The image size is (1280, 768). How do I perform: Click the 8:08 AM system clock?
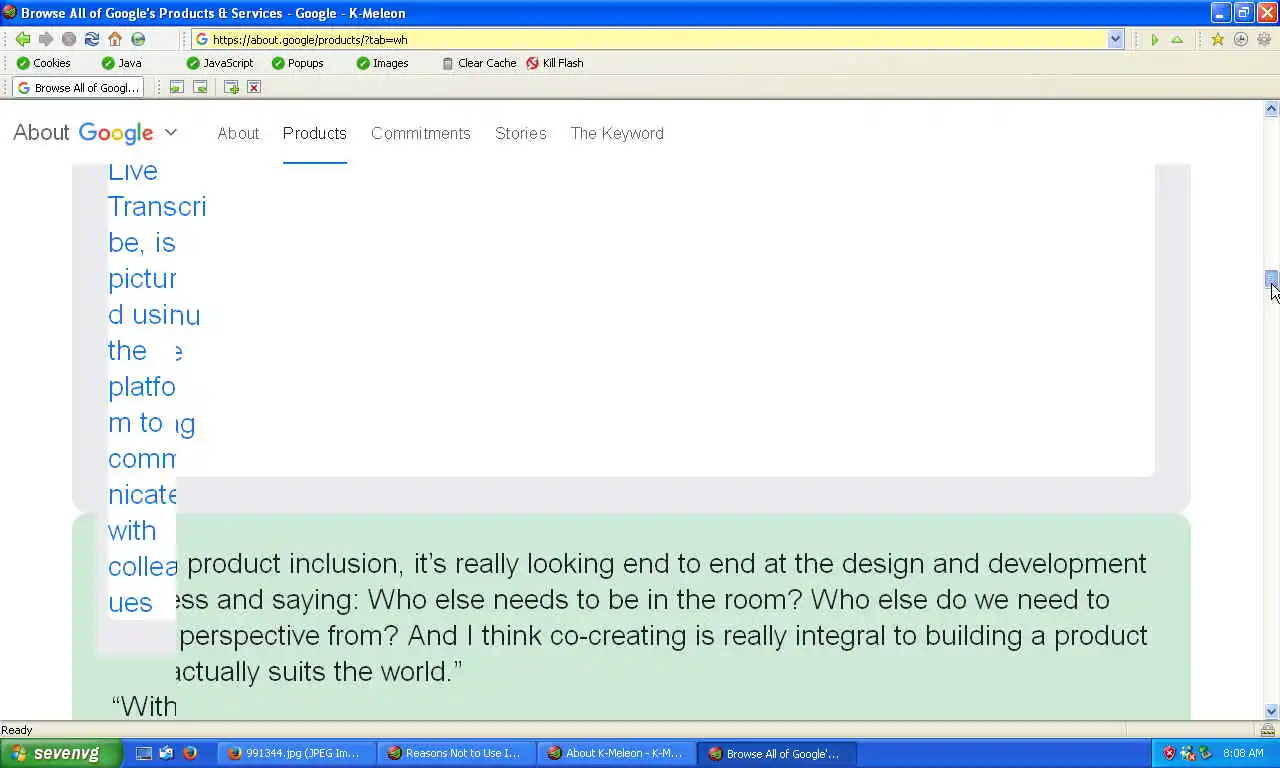click(x=1243, y=753)
